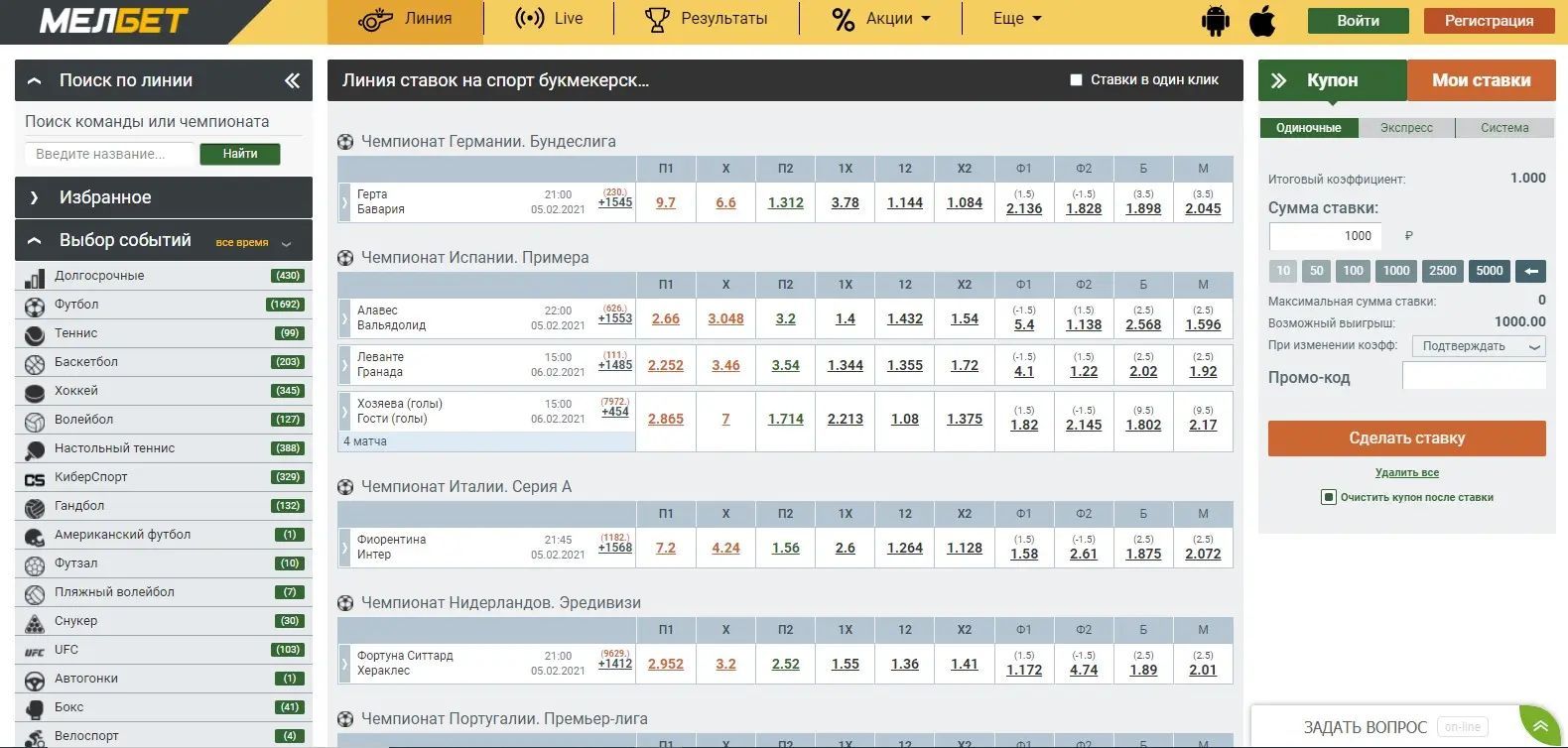The height and width of the screenshot is (748, 1568).
Task: Open the все время period dropdown
Action: 254,243
